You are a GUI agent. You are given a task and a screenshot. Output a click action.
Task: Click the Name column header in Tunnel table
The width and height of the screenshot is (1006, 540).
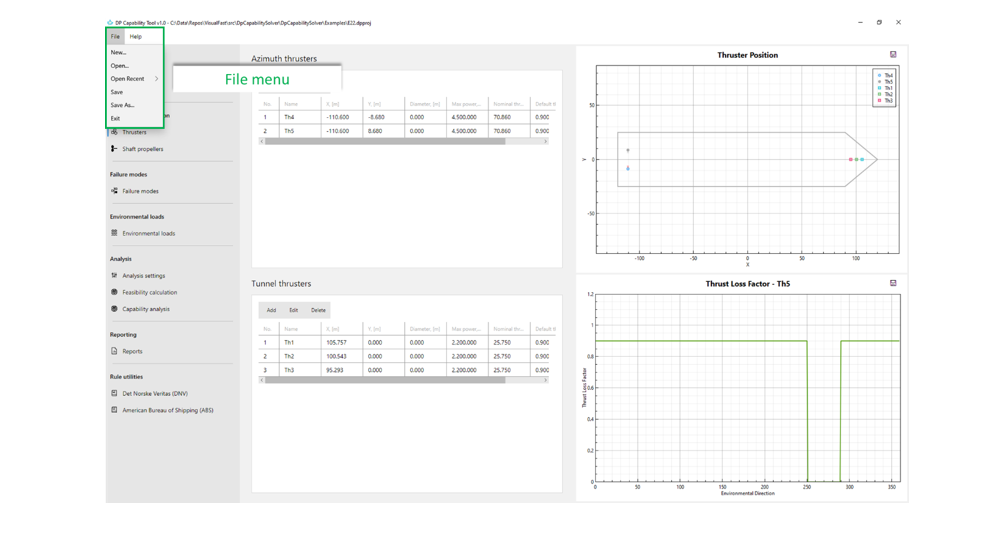click(300, 329)
